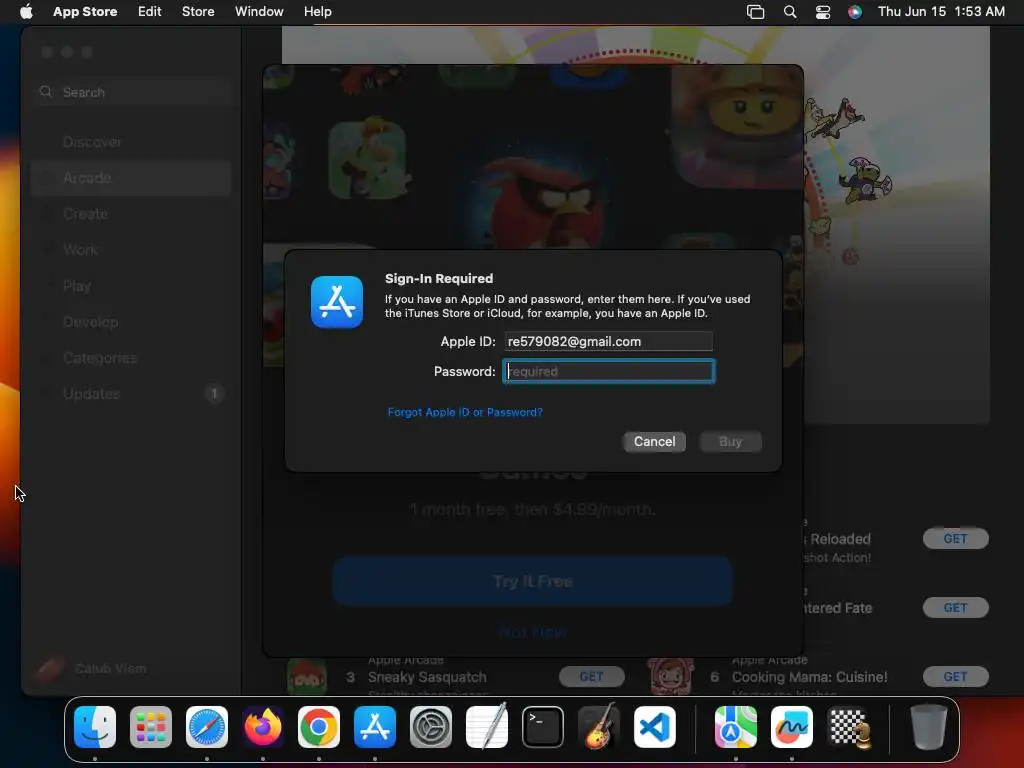Open Finder from the Dock
1024x768 pixels.
pos(95,727)
